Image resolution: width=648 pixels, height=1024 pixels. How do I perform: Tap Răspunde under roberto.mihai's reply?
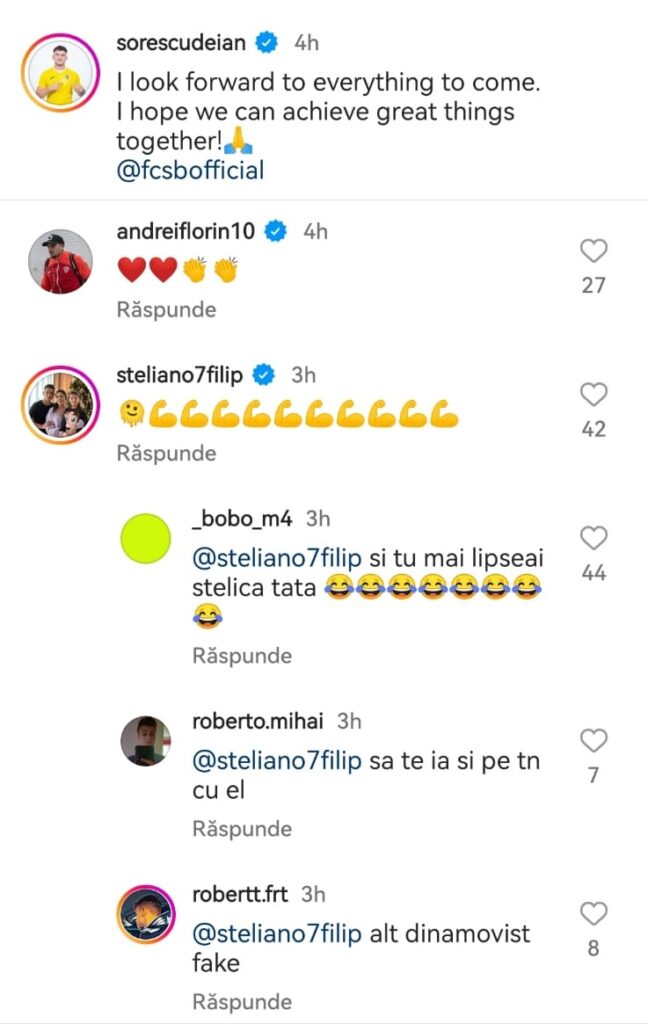(242, 829)
